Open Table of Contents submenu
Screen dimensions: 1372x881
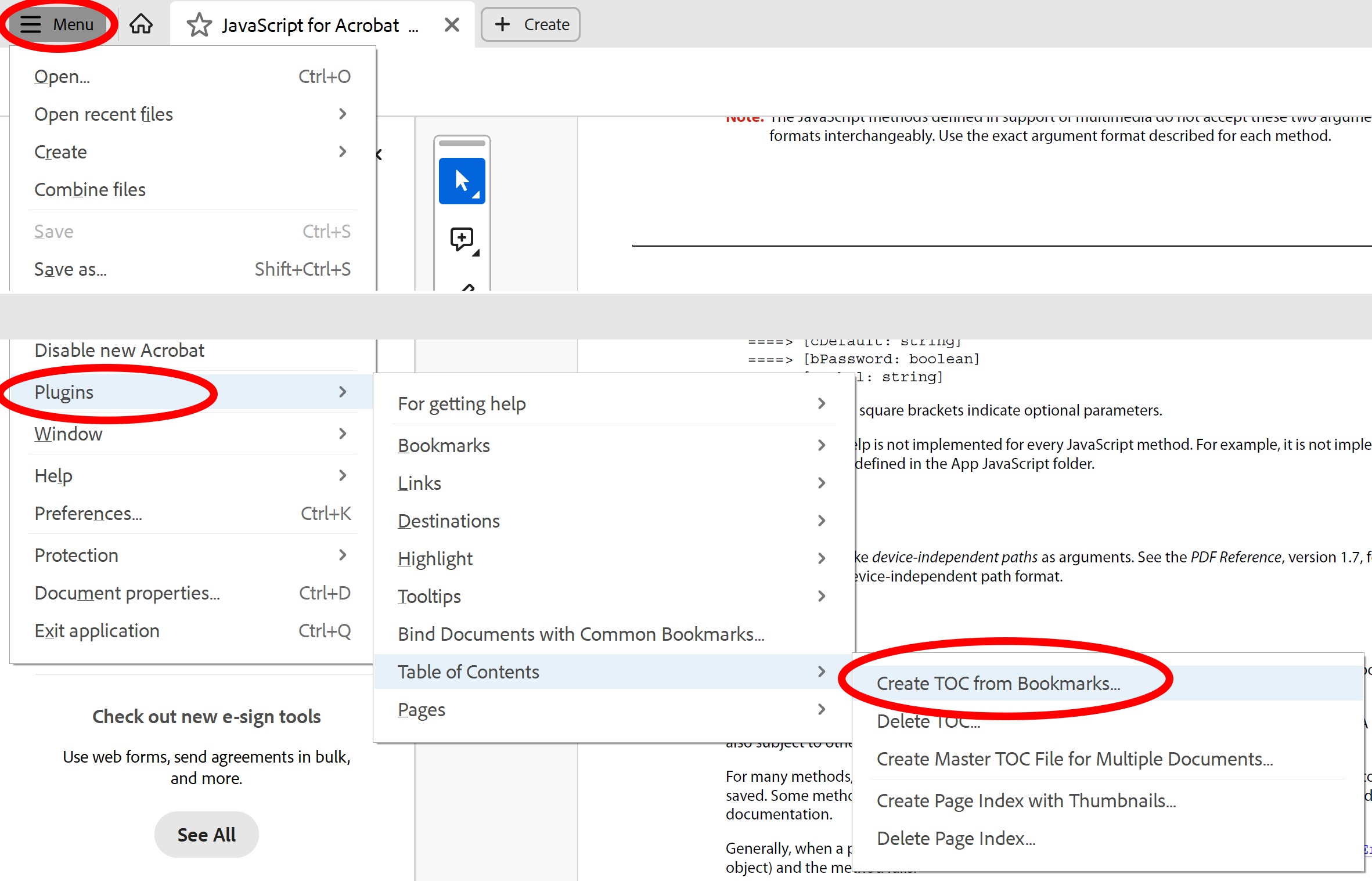pos(614,671)
